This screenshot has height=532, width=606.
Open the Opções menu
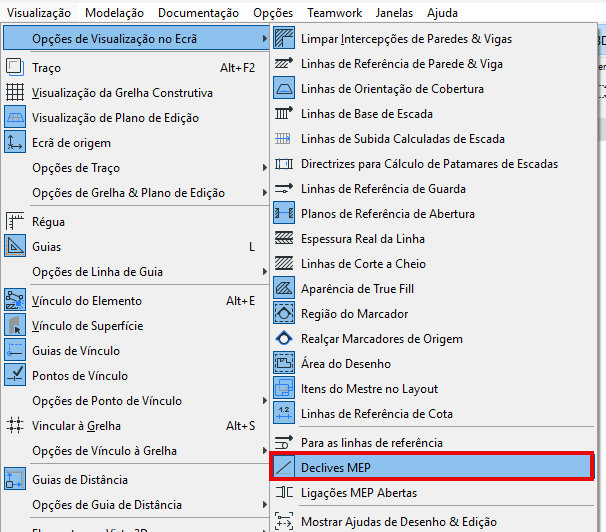point(273,13)
